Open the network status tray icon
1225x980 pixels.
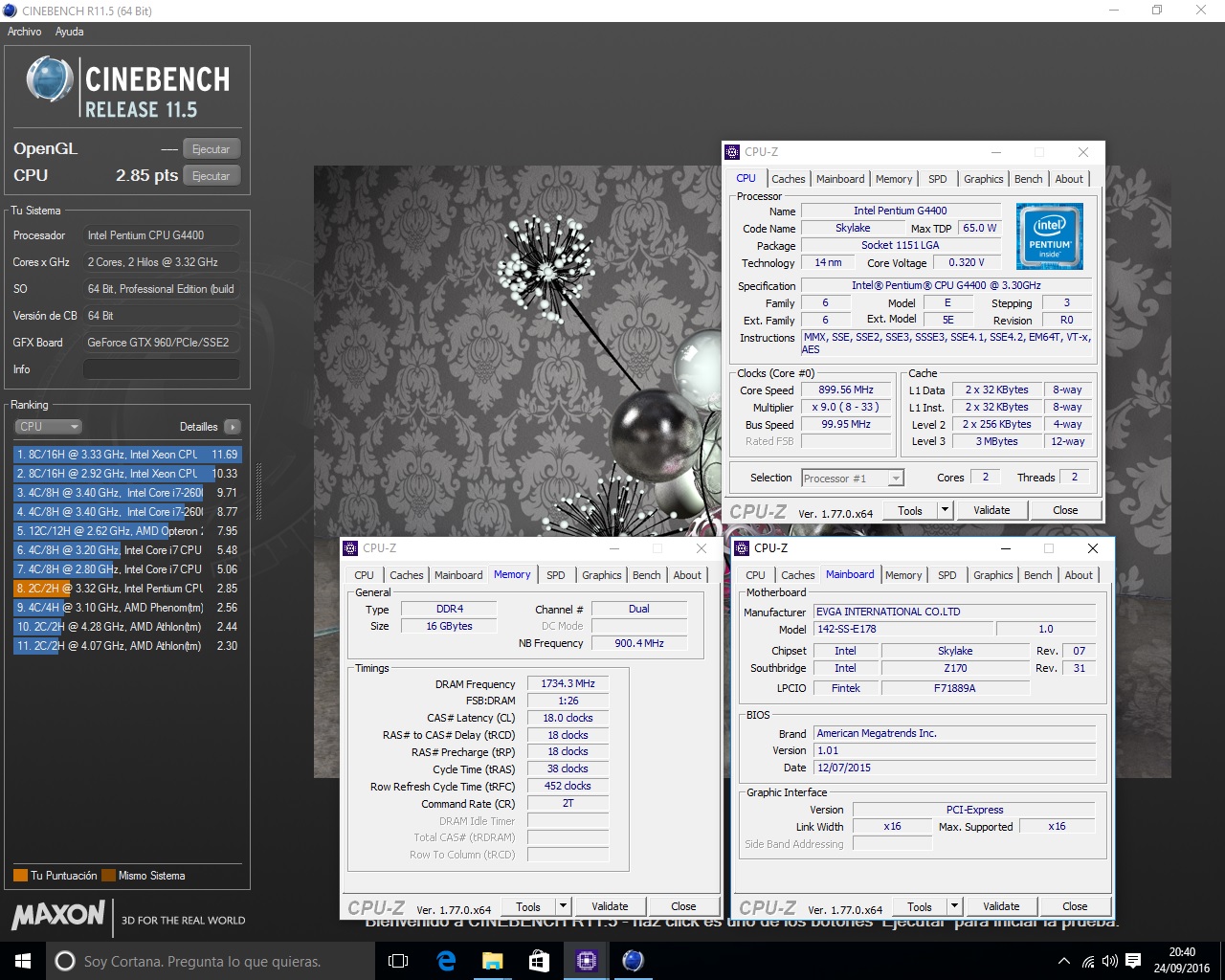[1088, 961]
